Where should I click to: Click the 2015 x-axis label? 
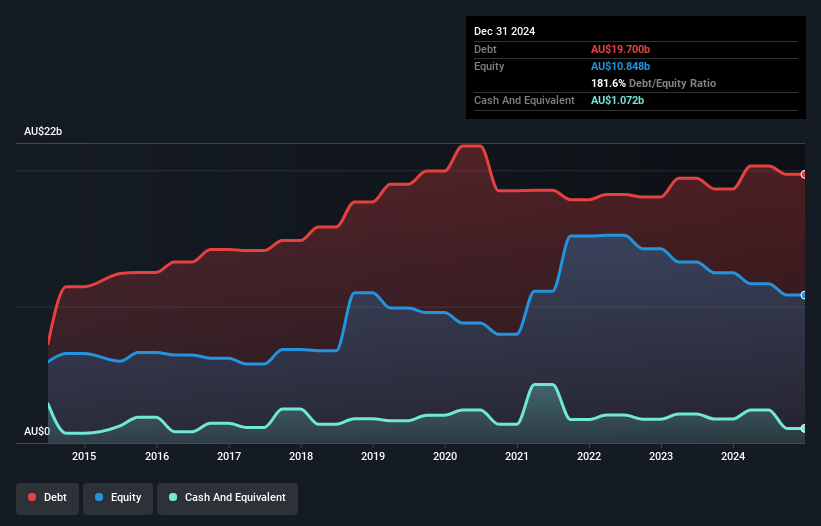coord(84,456)
